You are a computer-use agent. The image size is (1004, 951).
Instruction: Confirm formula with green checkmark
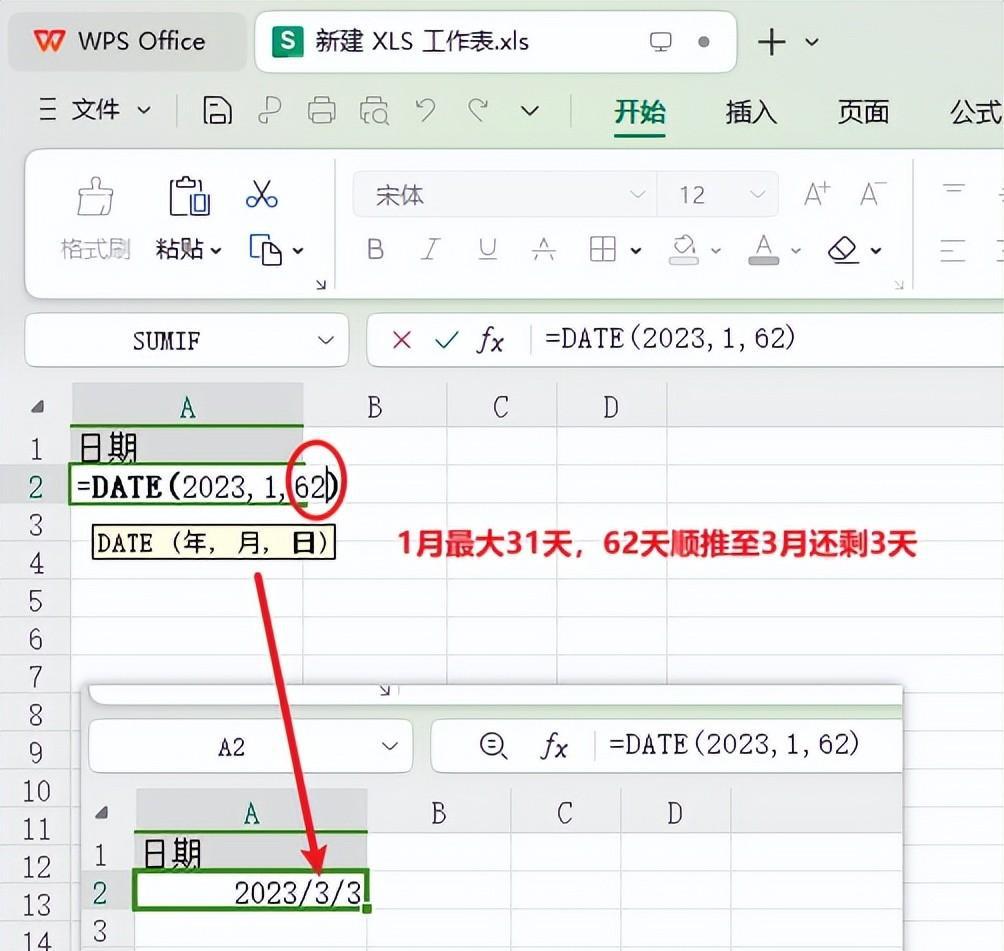[x=446, y=339]
